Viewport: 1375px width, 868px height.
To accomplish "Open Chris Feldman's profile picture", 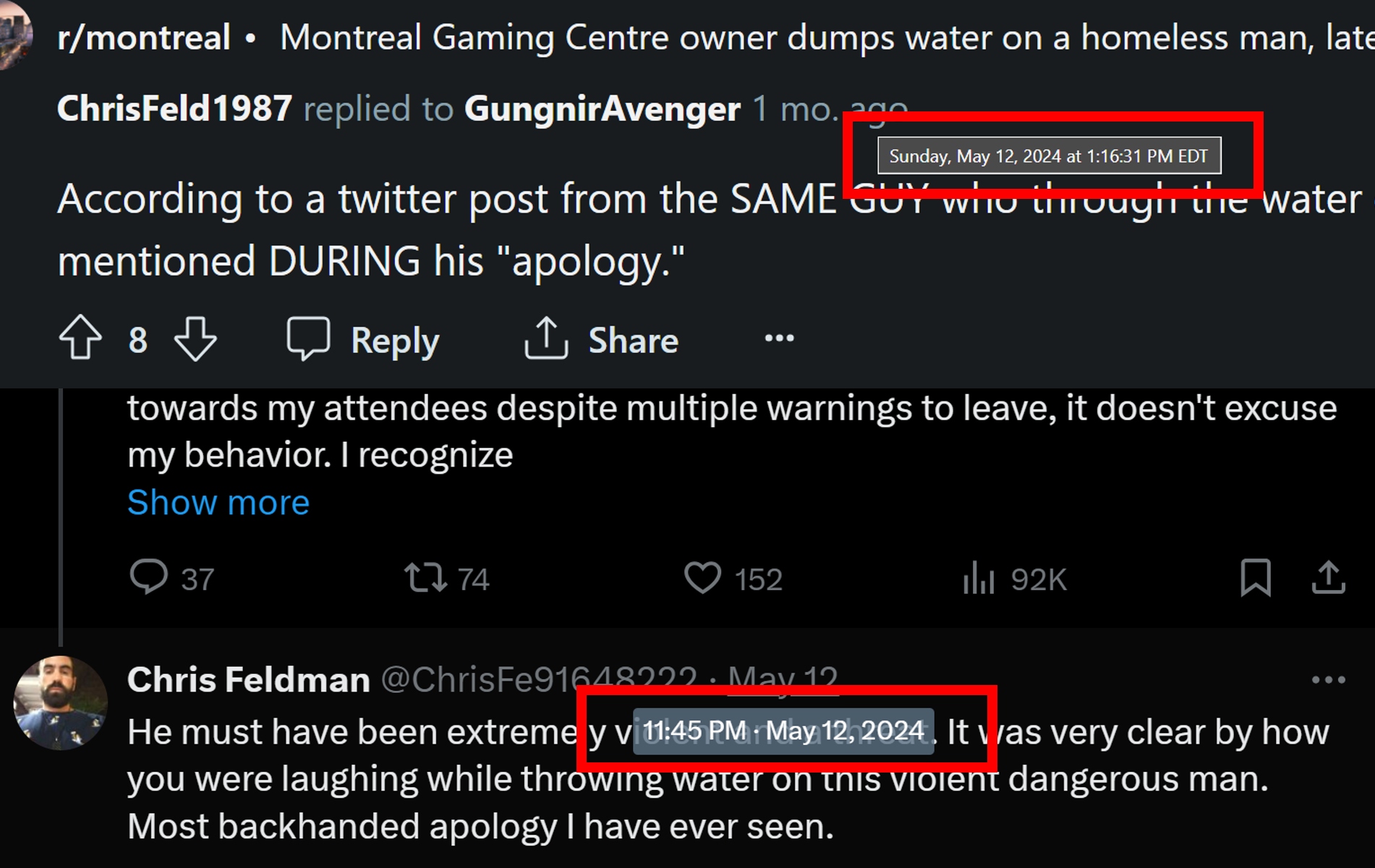I will point(61,702).
